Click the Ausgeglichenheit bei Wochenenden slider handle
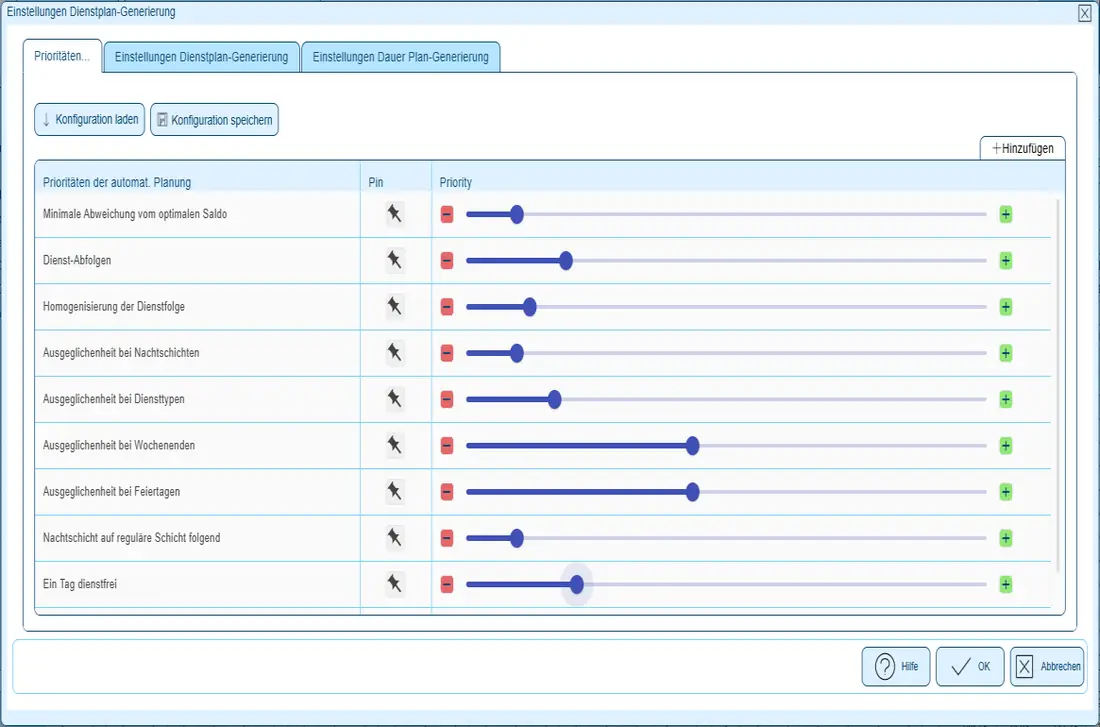The width and height of the screenshot is (1100, 727). [692, 446]
